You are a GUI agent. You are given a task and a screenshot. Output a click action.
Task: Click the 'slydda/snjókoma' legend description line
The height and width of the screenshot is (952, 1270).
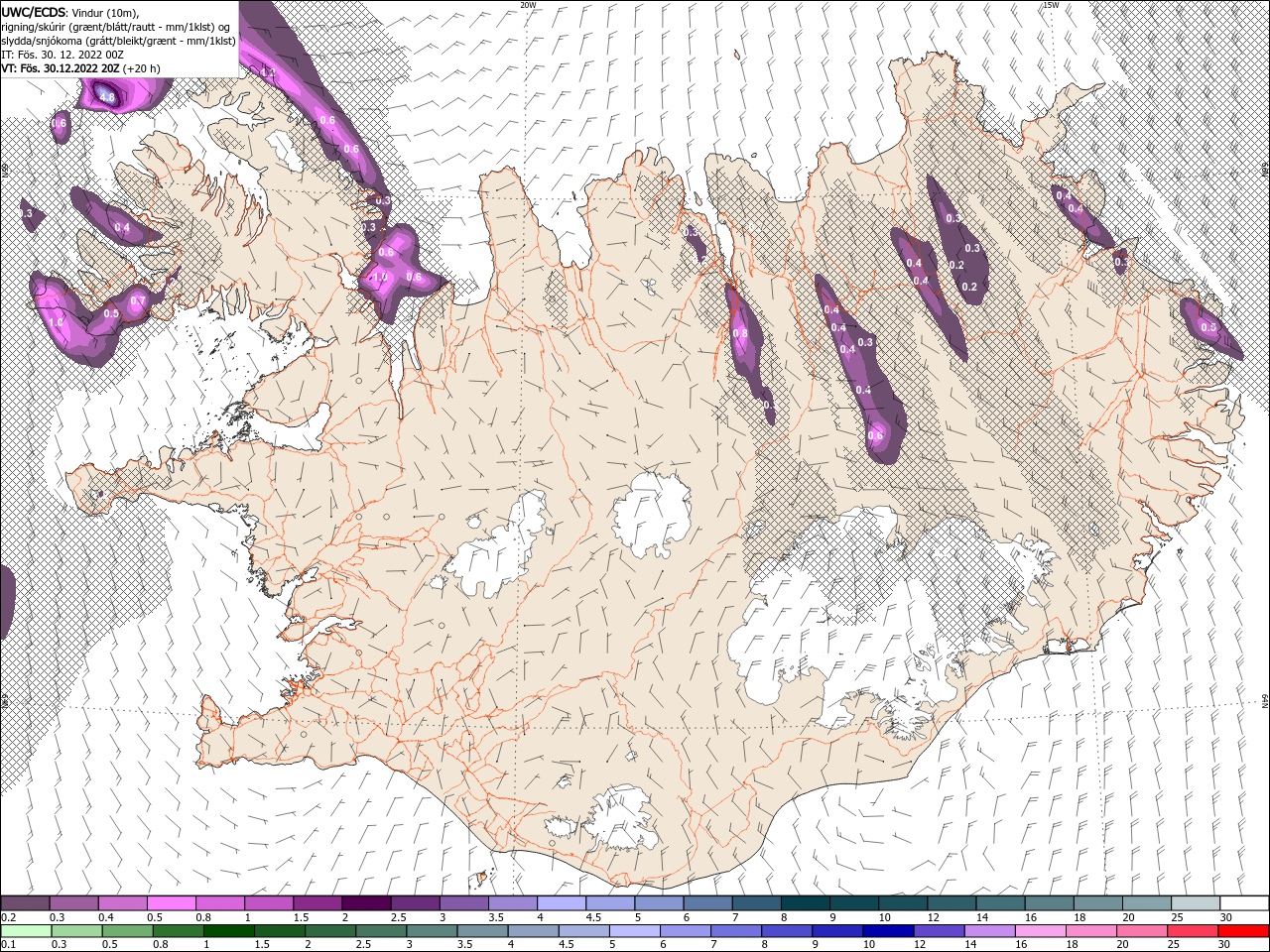point(118,41)
